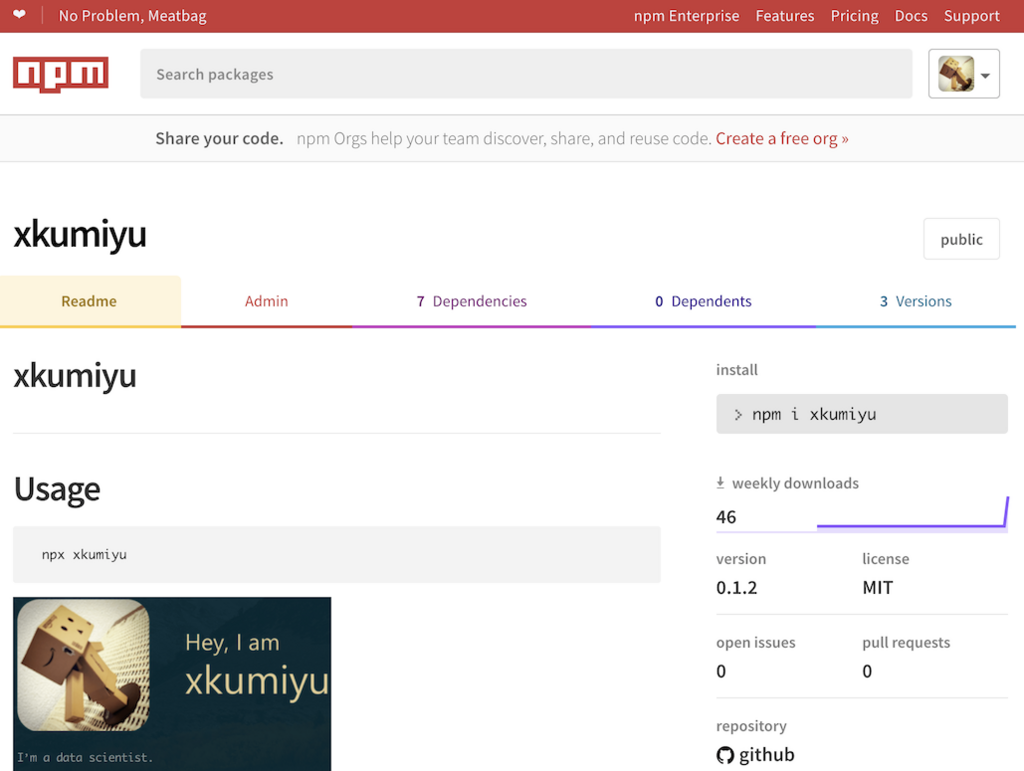Go to Pricing in the header

pos(854,15)
